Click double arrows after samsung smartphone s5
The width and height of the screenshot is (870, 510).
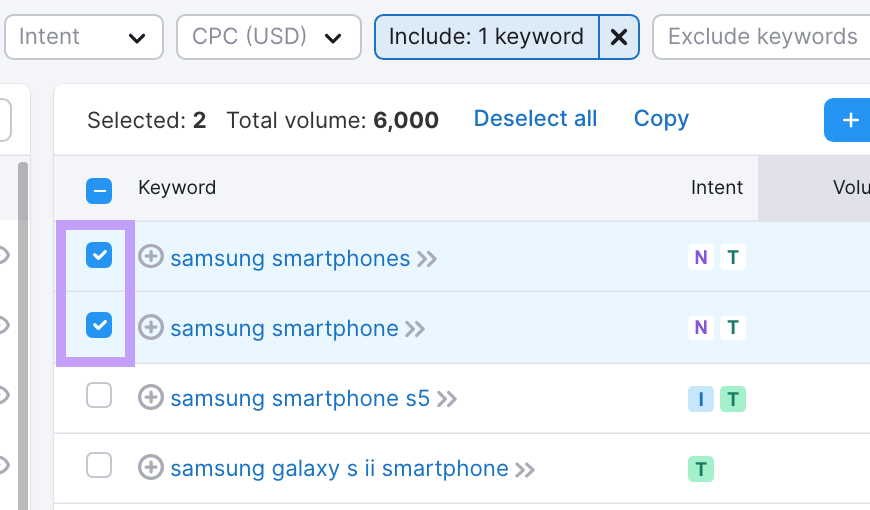tap(447, 399)
